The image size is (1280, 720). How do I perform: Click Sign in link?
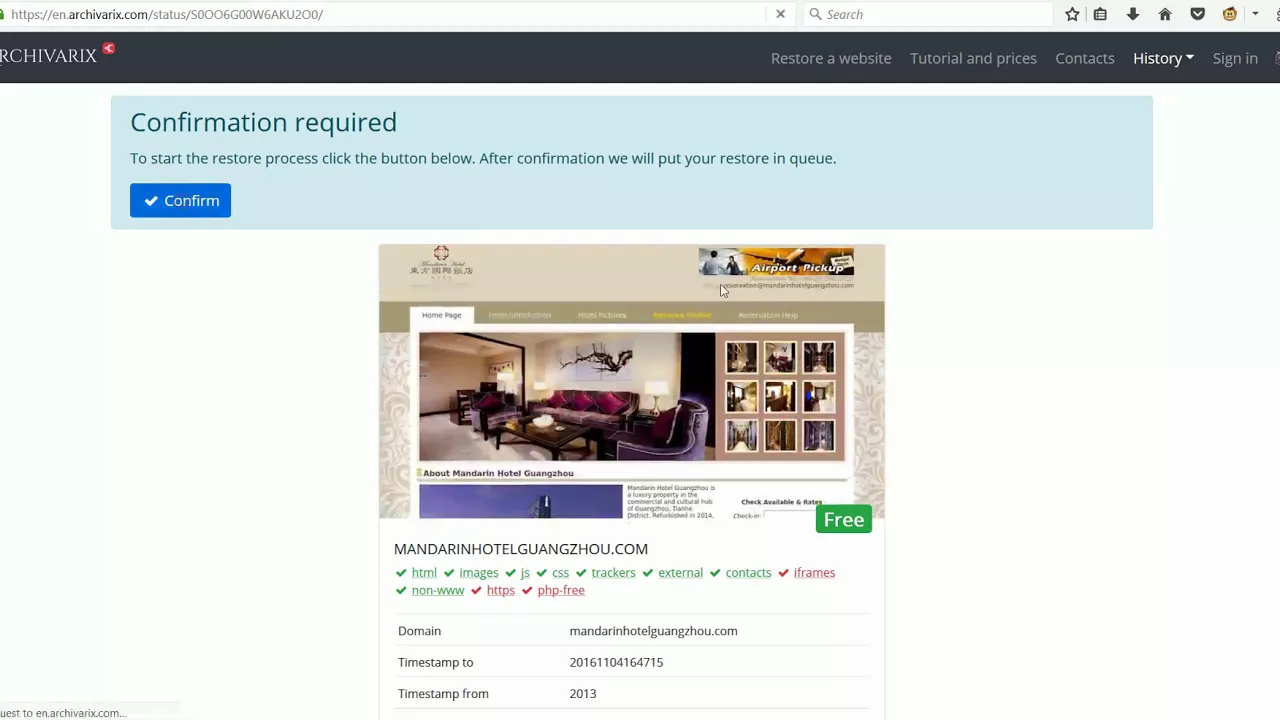1235,58
